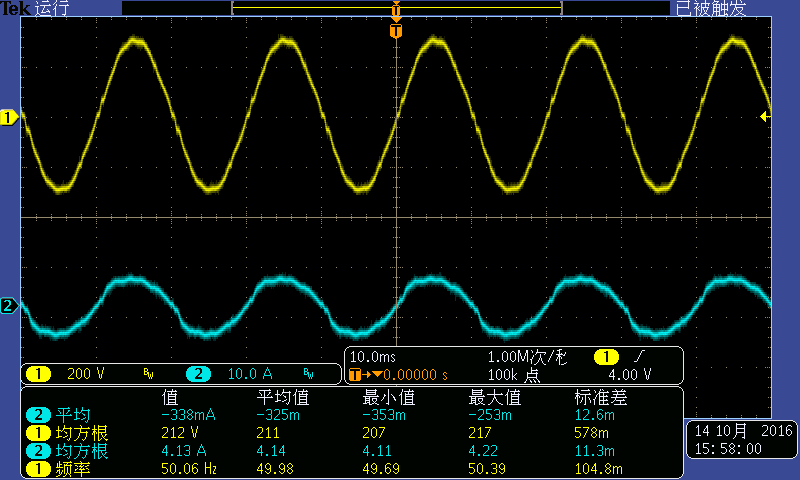Click the 10.0ms horizontal scale readout
Screen dimensions: 800x480
point(372,357)
